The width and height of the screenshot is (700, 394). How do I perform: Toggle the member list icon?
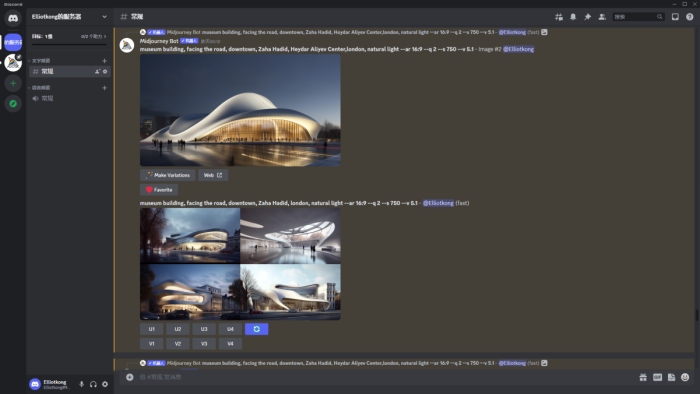click(x=602, y=17)
